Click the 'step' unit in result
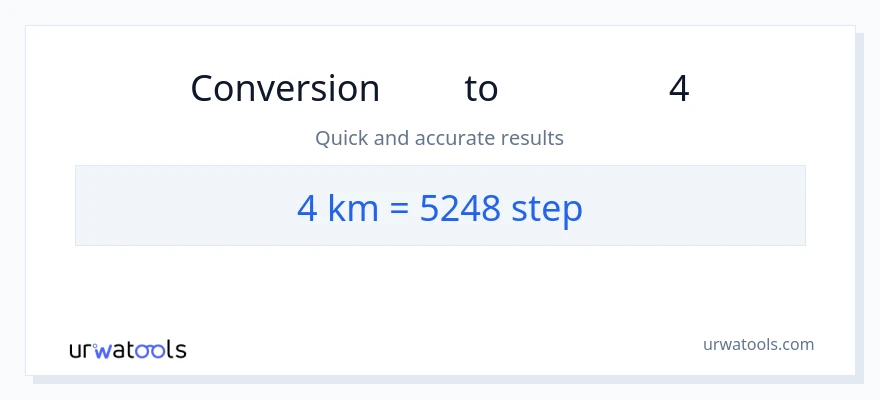 546,209
